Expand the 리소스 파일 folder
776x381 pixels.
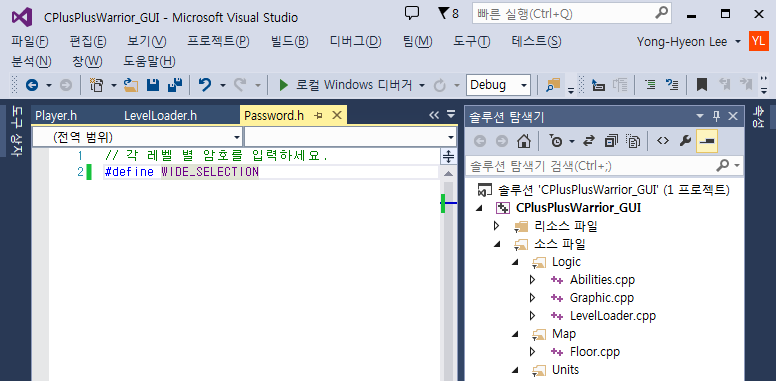pyautogui.click(x=496, y=227)
